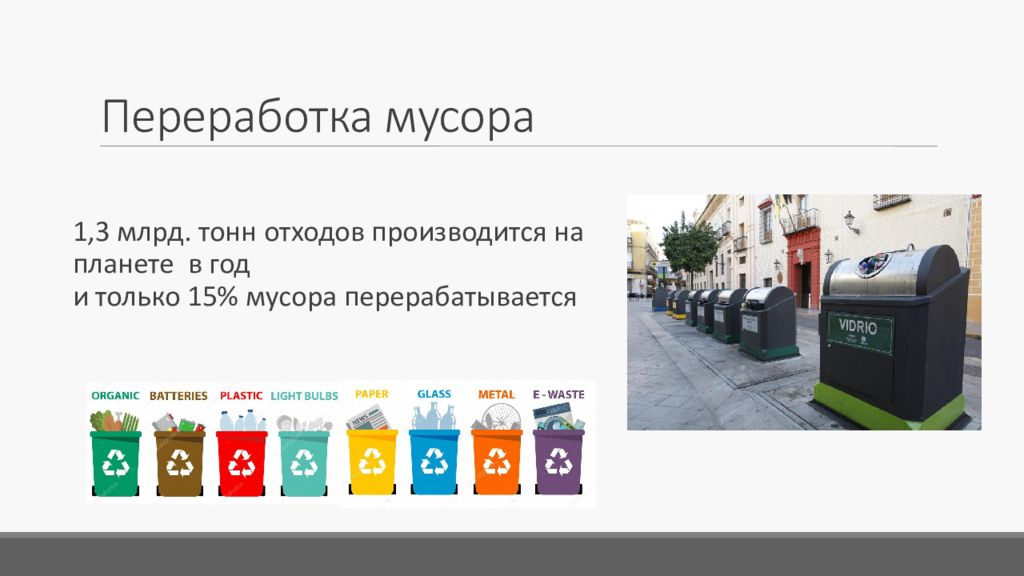Click the red Plastic recycling bin
1024x576 pixels.
[242, 461]
